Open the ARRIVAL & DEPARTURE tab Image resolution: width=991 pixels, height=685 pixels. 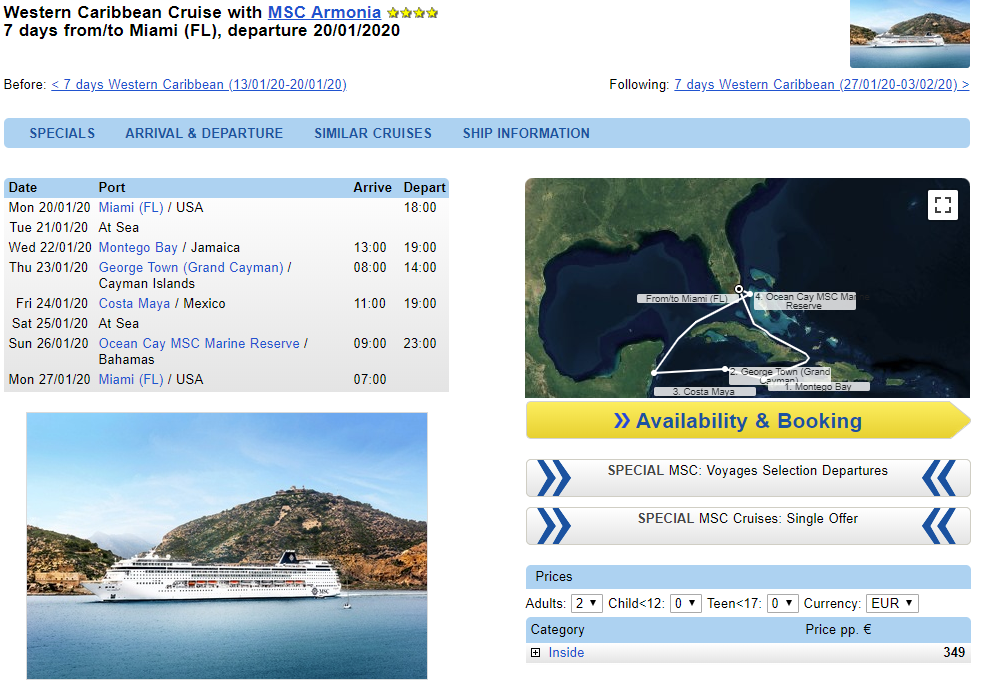click(204, 133)
